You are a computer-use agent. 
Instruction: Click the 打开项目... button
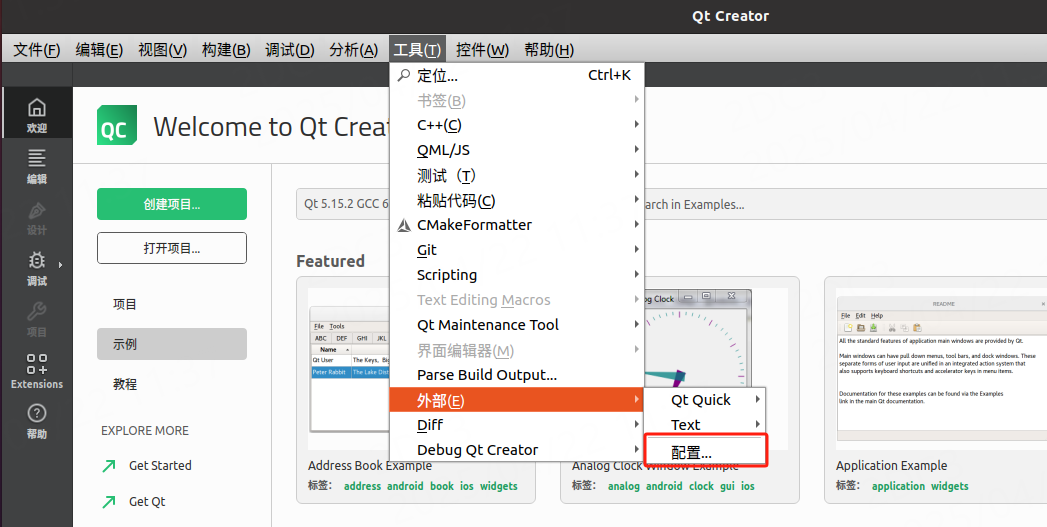point(172,248)
